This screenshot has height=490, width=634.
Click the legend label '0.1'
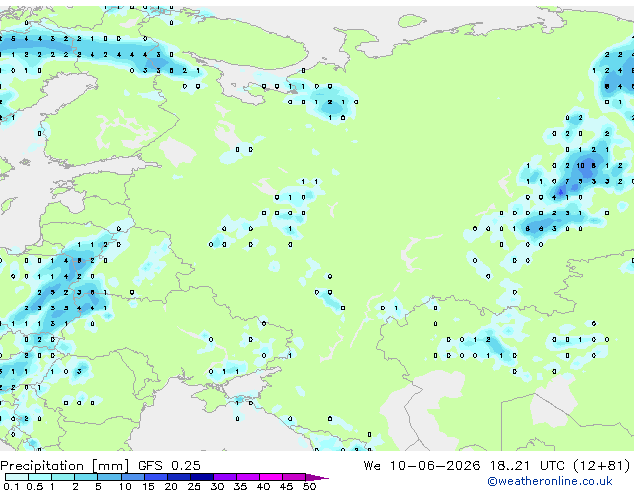coord(11,486)
